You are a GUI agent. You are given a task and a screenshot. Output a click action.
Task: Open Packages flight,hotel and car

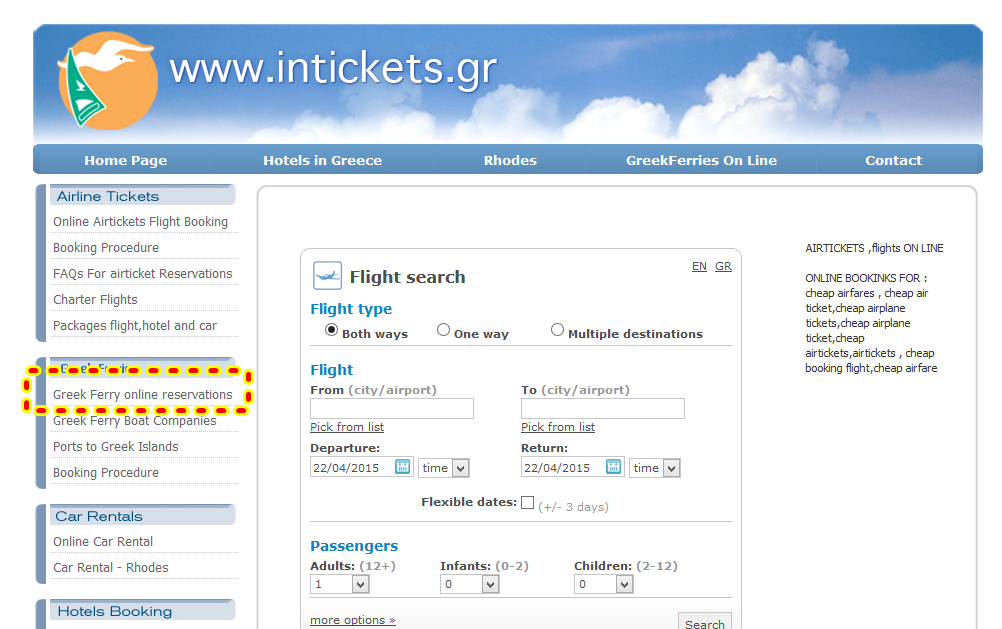pyautogui.click(x=135, y=326)
